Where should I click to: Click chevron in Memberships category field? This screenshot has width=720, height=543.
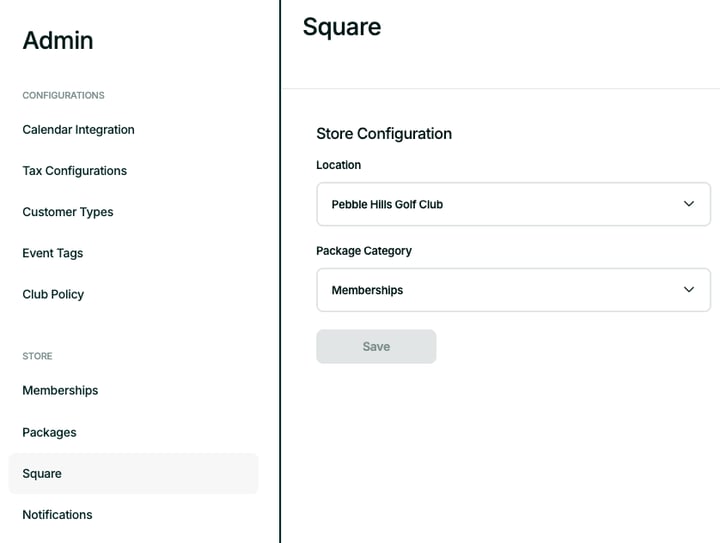689,290
